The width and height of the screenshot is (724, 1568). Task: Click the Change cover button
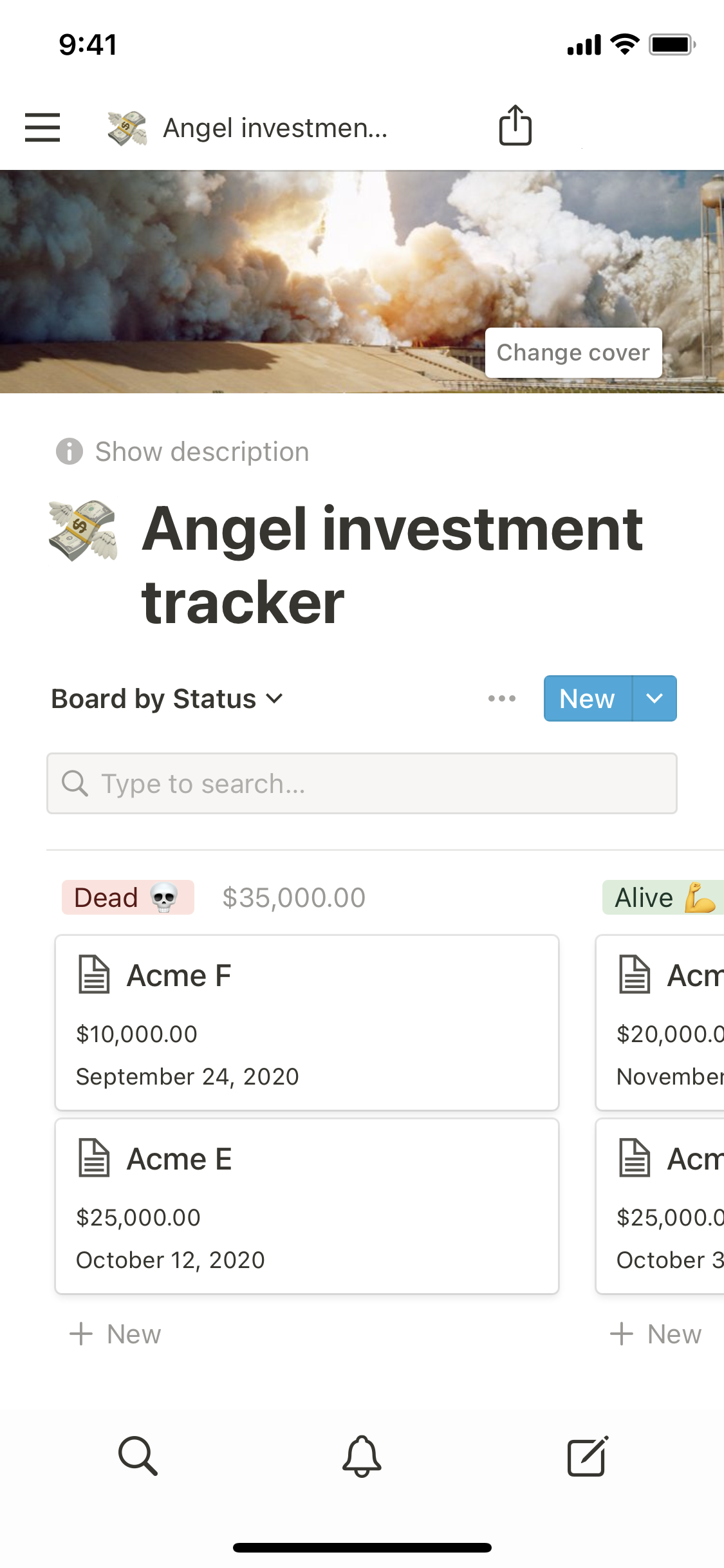pyautogui.click(x=573, y=353)
